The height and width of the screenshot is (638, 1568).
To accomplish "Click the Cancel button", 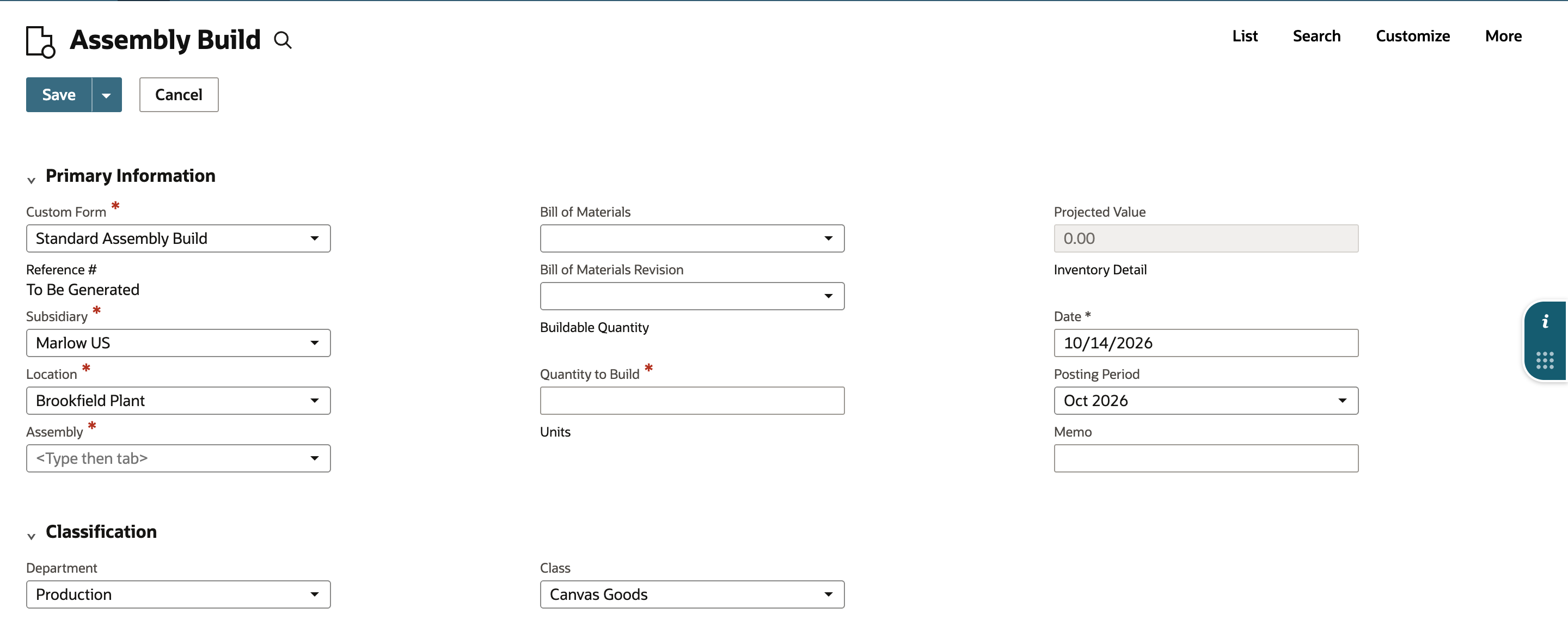I will 179,95.
